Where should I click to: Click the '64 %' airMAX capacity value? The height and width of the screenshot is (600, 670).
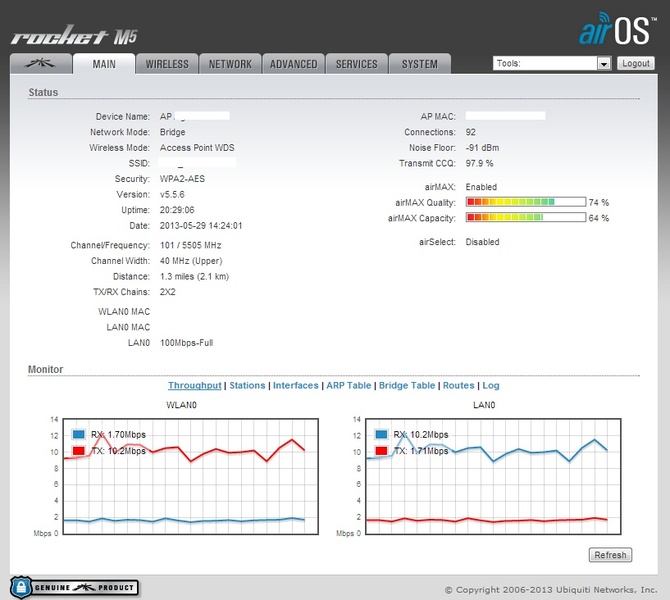(x=599, y=218)
